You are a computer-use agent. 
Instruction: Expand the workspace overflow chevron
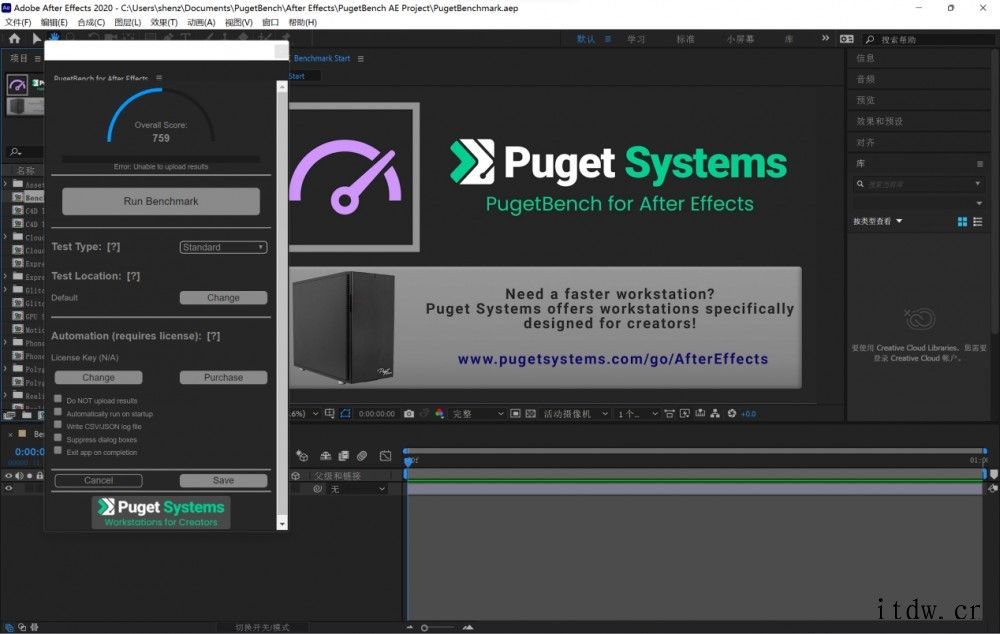[x=825, y=39]
